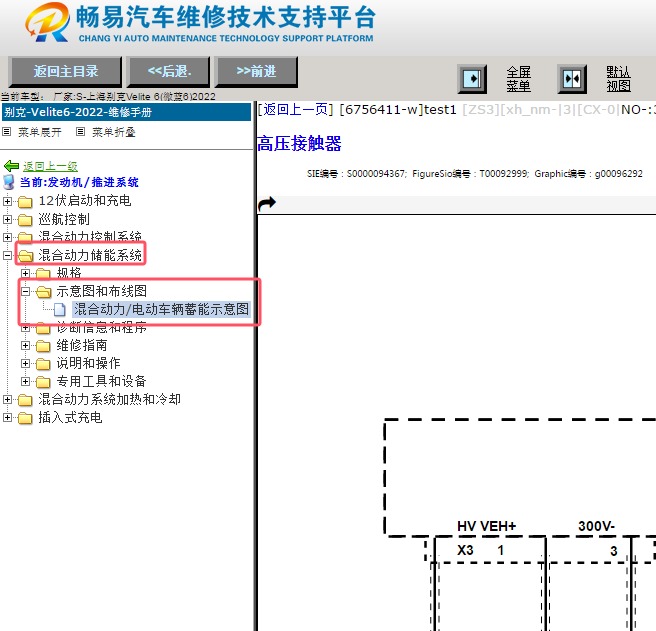
Task: Expand the 混合动力系统加热和冷却 tree node
Action: click(x=7, y=400)
